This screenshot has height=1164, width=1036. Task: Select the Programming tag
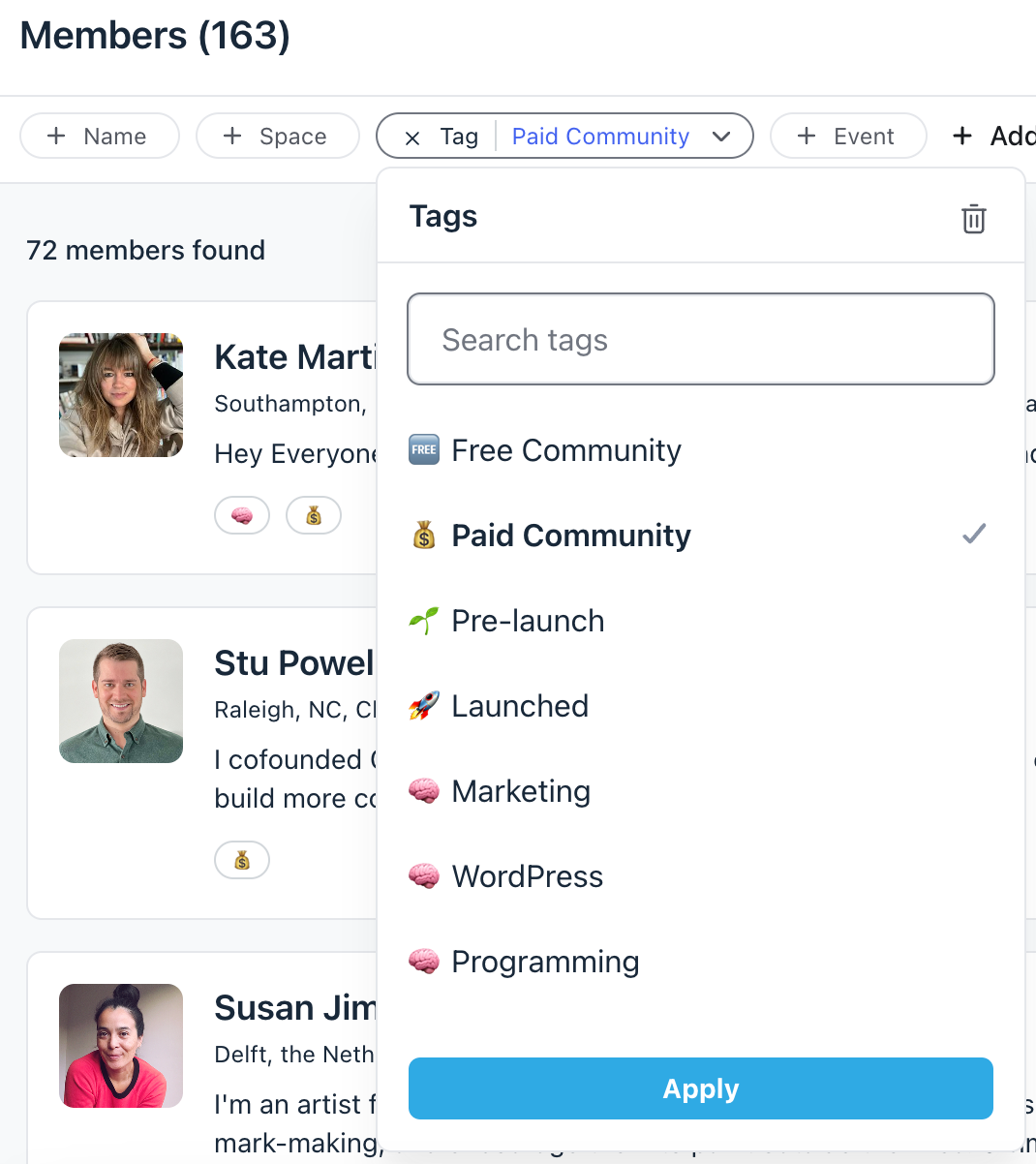(x=701, y=962)
